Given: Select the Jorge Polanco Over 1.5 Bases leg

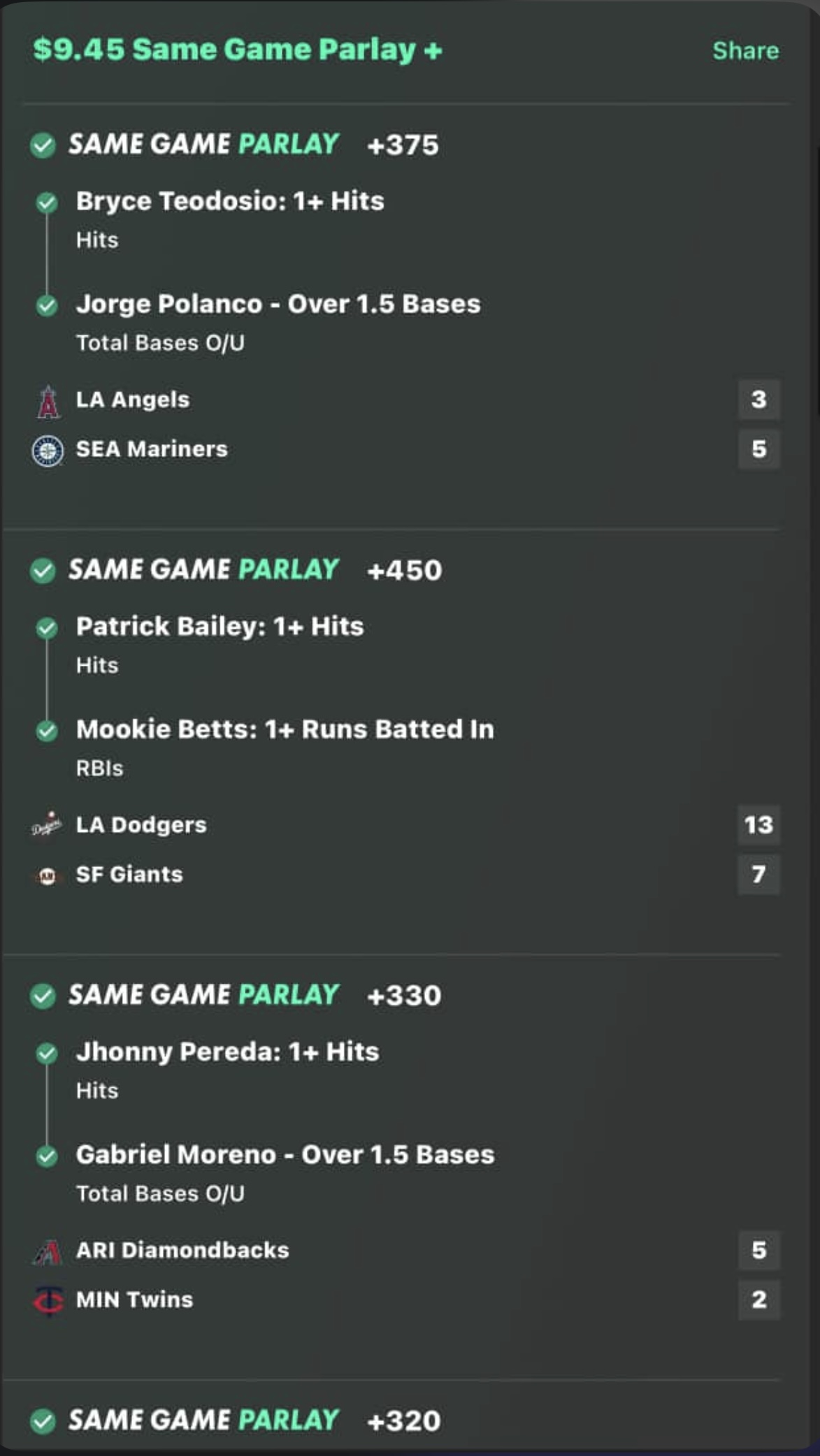Looking at the screenshot, I should (x=278, y=305).
